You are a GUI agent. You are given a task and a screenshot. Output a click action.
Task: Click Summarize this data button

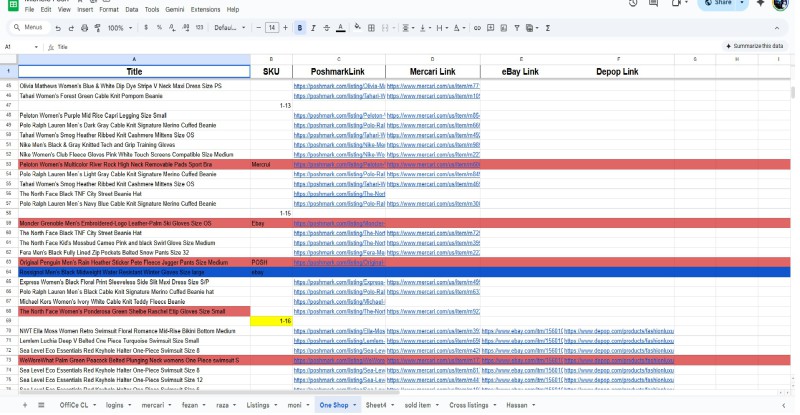coord(757,46)
